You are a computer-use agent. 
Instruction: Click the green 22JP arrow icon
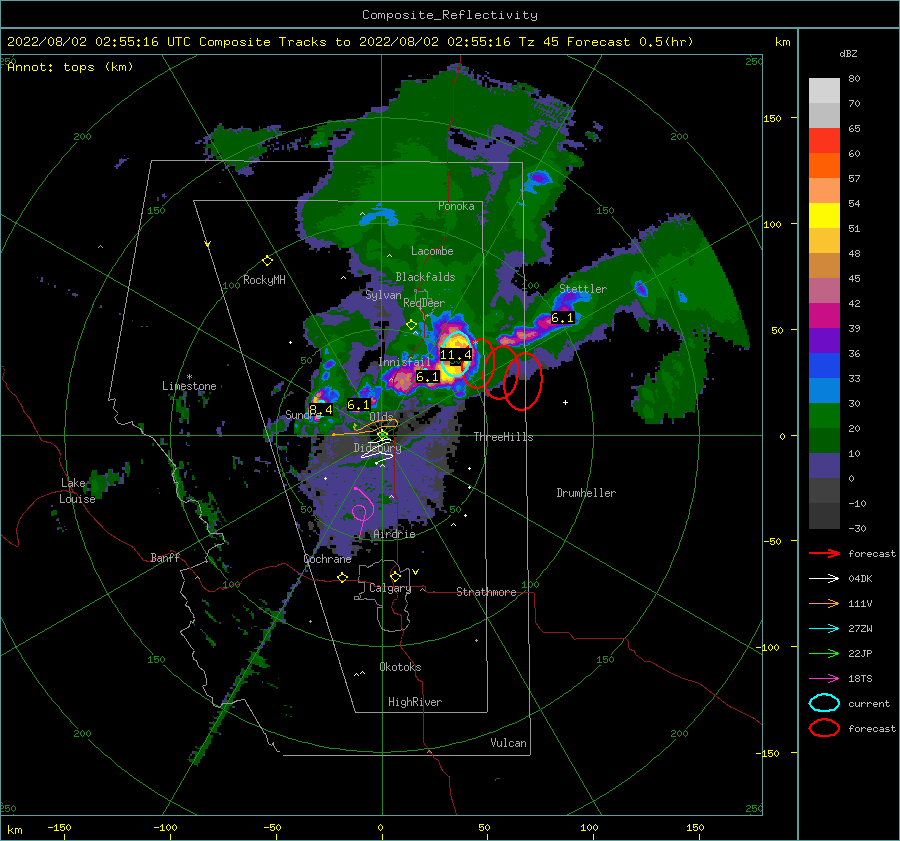824,653
